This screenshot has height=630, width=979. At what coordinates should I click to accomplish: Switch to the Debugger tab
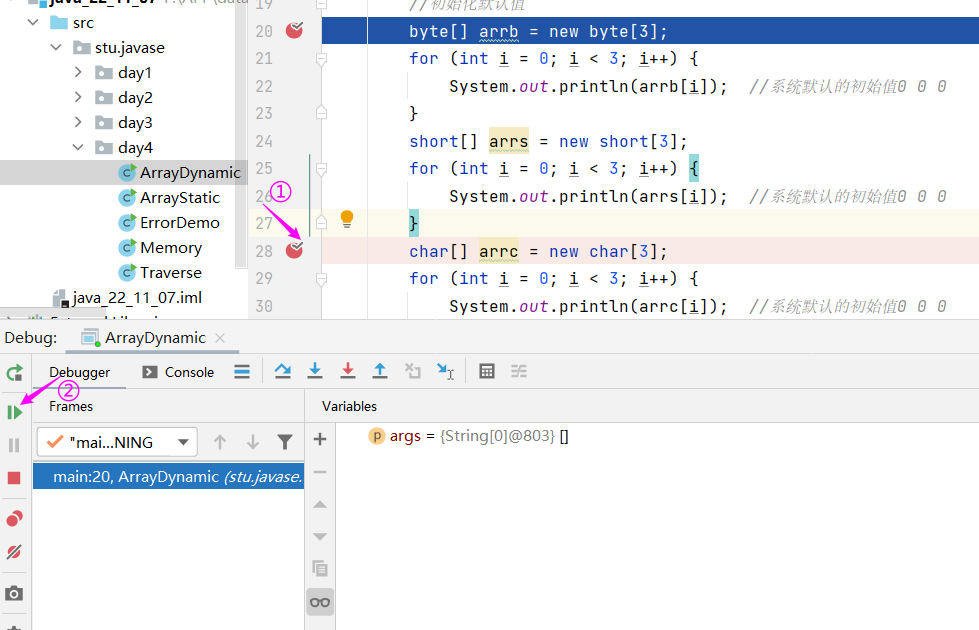click(79, 372)
